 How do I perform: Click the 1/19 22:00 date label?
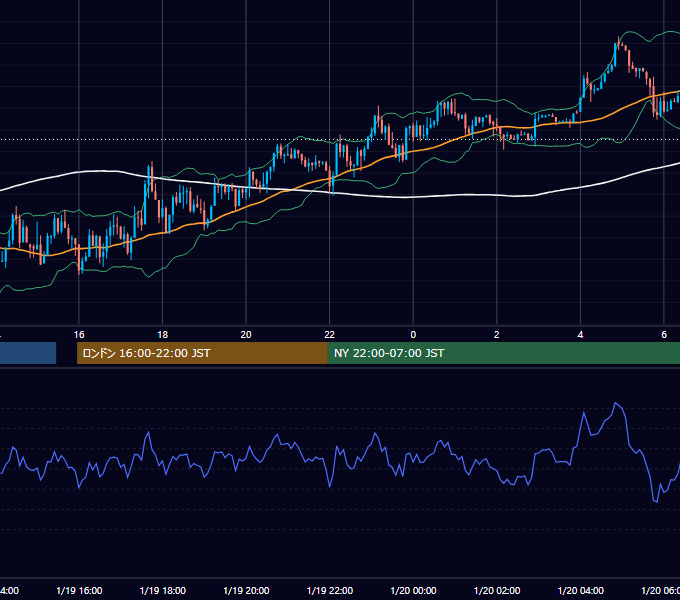click(330, 590)
